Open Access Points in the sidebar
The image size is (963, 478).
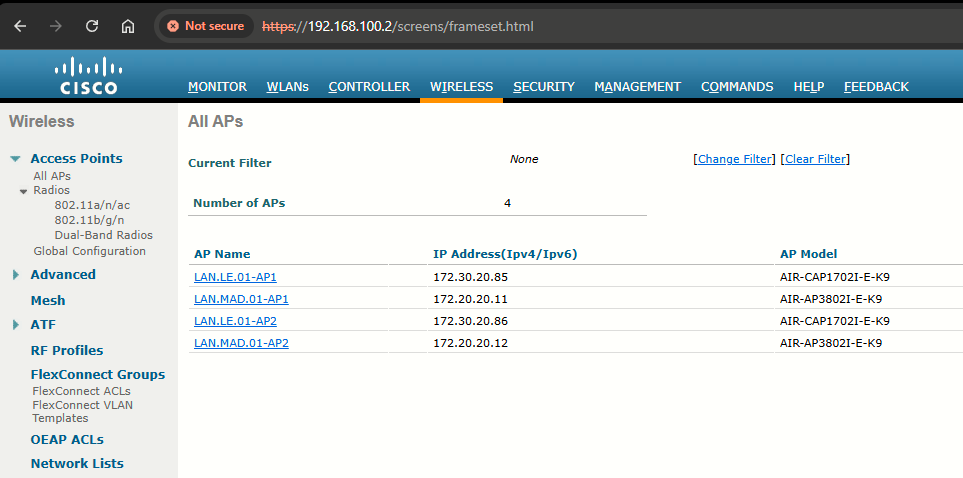[x=76, y=159]
